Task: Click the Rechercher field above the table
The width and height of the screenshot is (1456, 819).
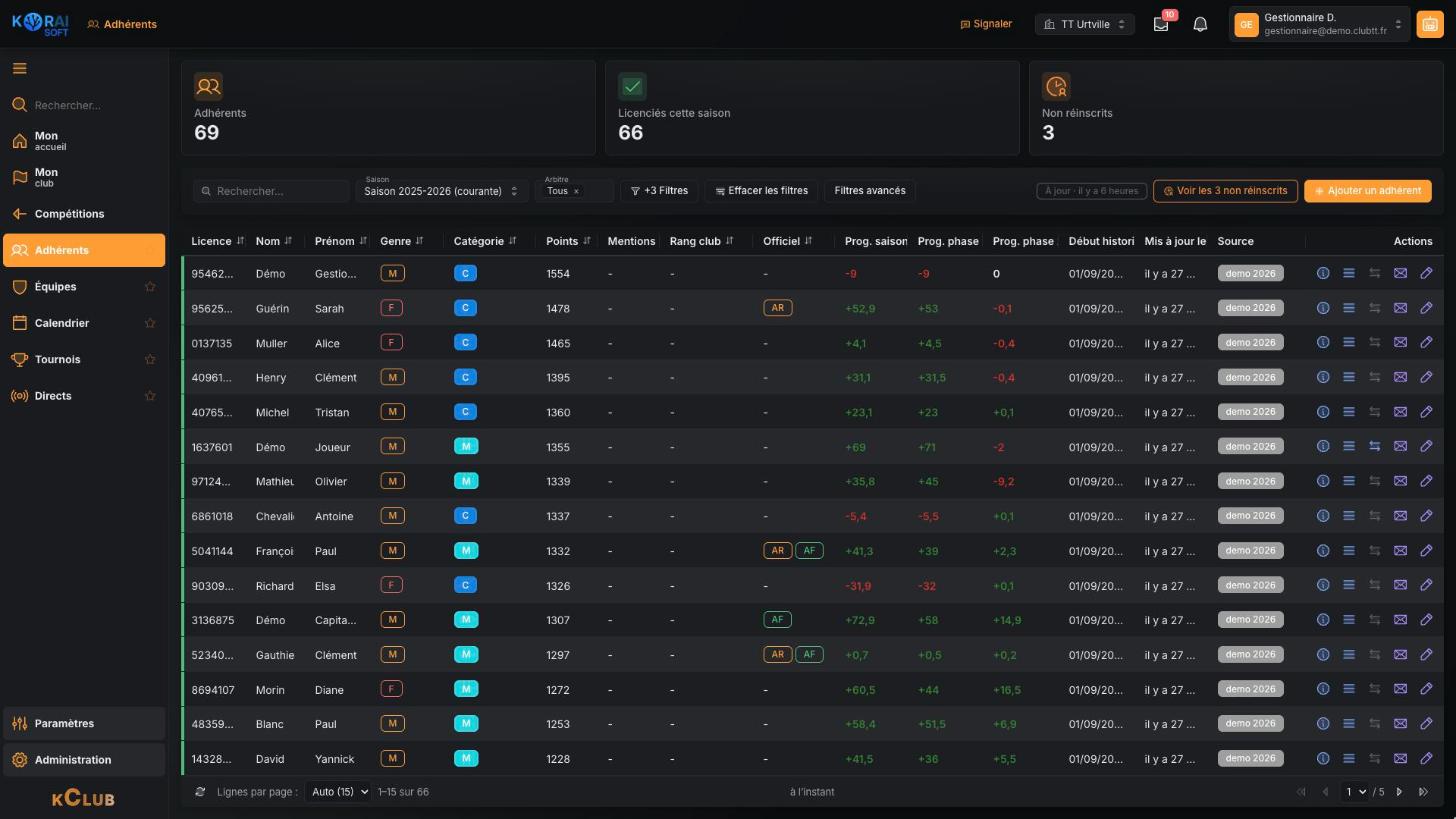Action: [x=271, y=191]
